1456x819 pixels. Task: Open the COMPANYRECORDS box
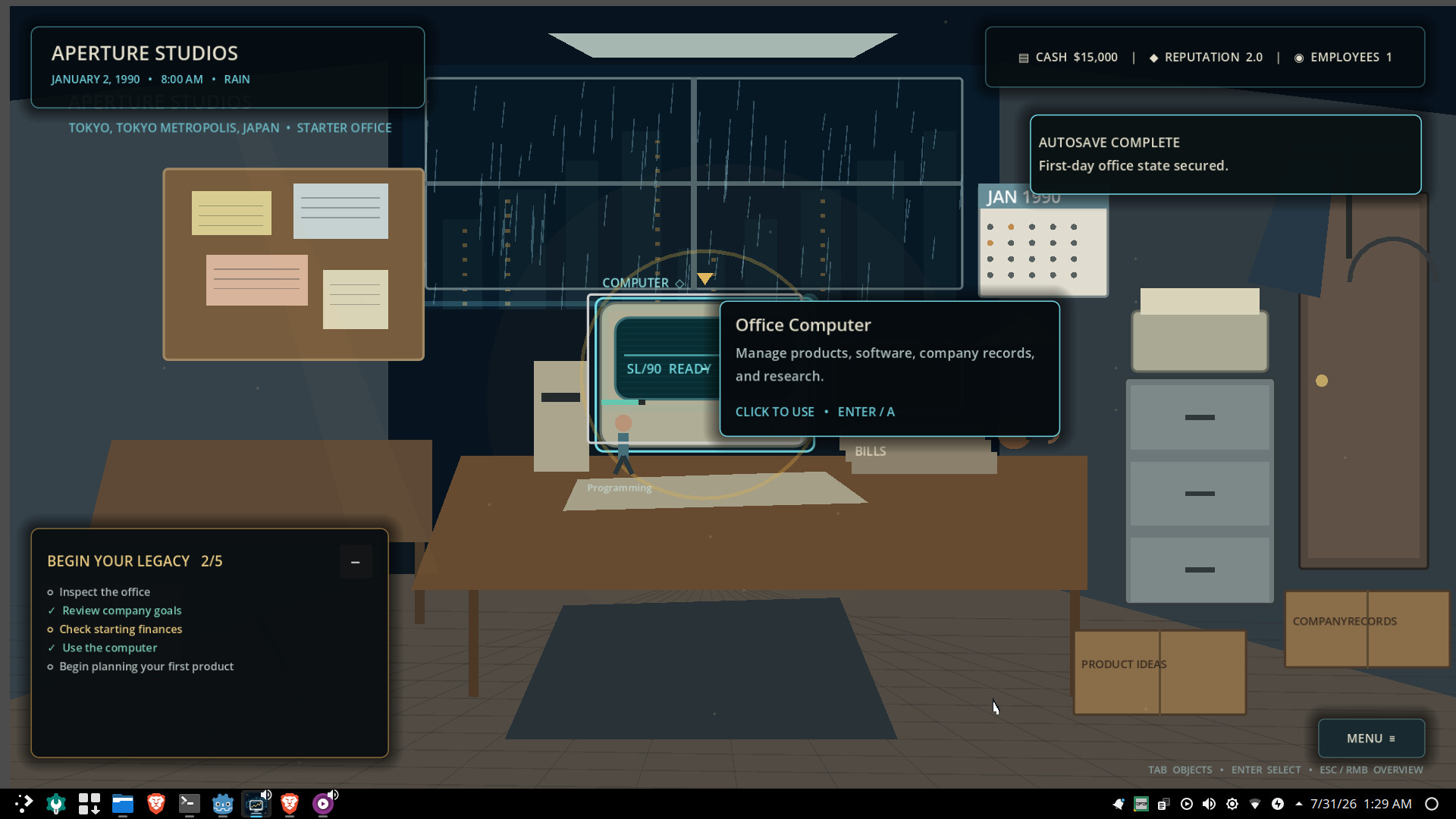tap(1367, 629)
